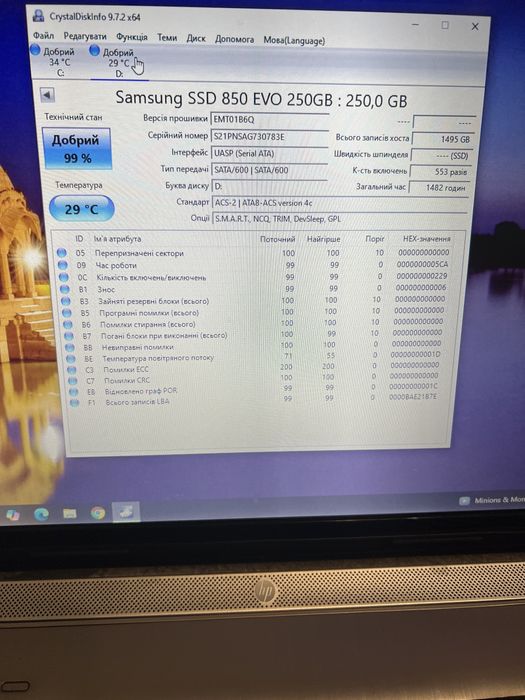Open the Допомога menu

click(234, 39)
